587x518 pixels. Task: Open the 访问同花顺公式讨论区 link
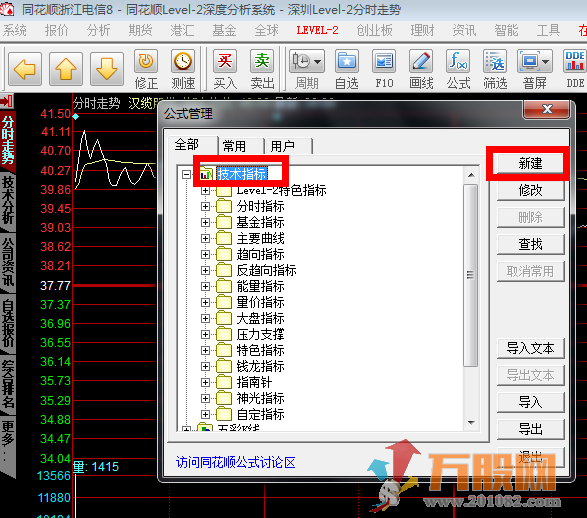point(235,463)
